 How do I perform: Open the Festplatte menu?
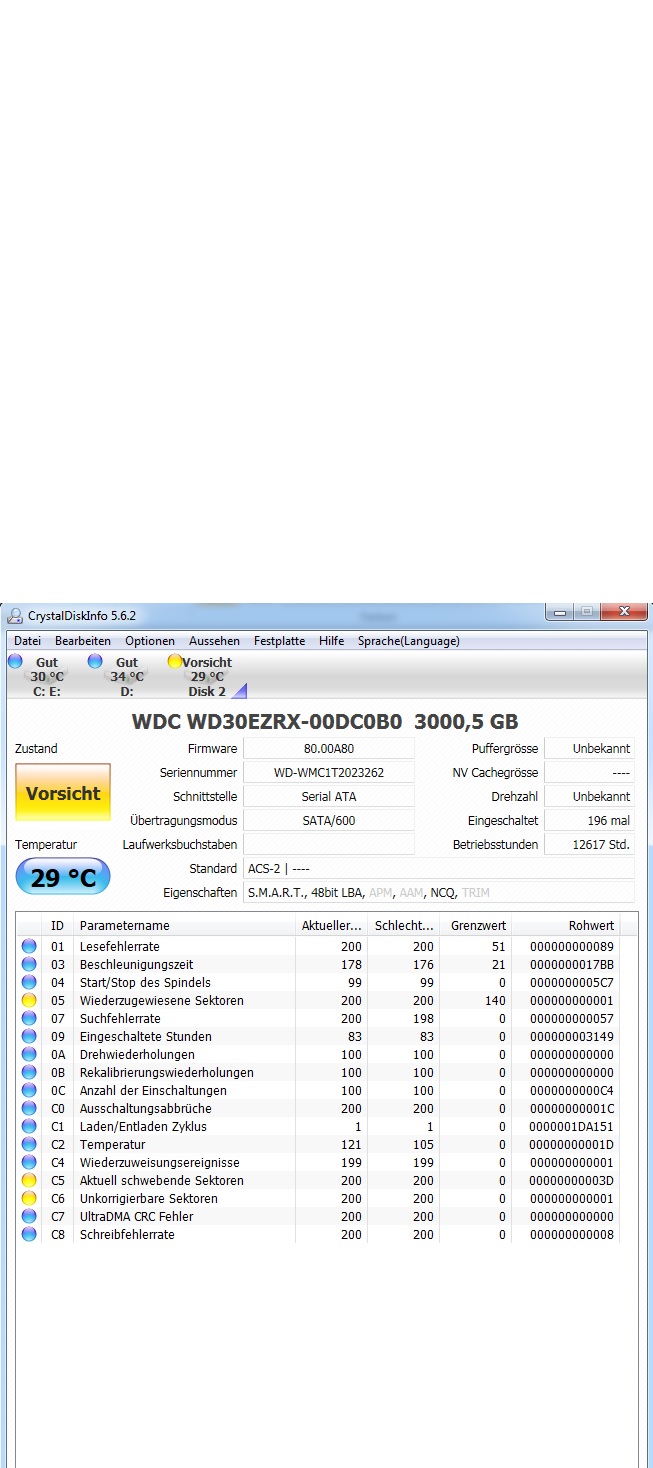pos(279,641)
